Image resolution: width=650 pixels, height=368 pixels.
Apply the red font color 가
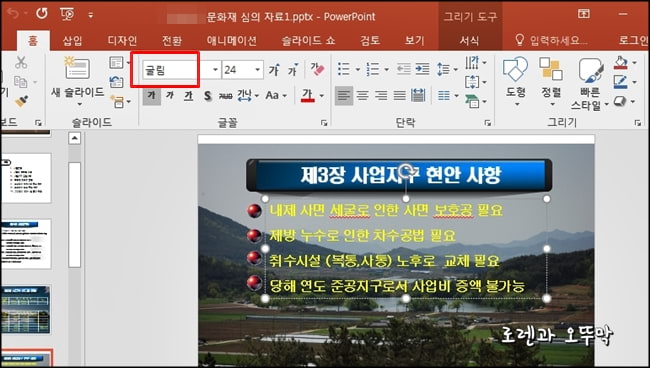307,96
